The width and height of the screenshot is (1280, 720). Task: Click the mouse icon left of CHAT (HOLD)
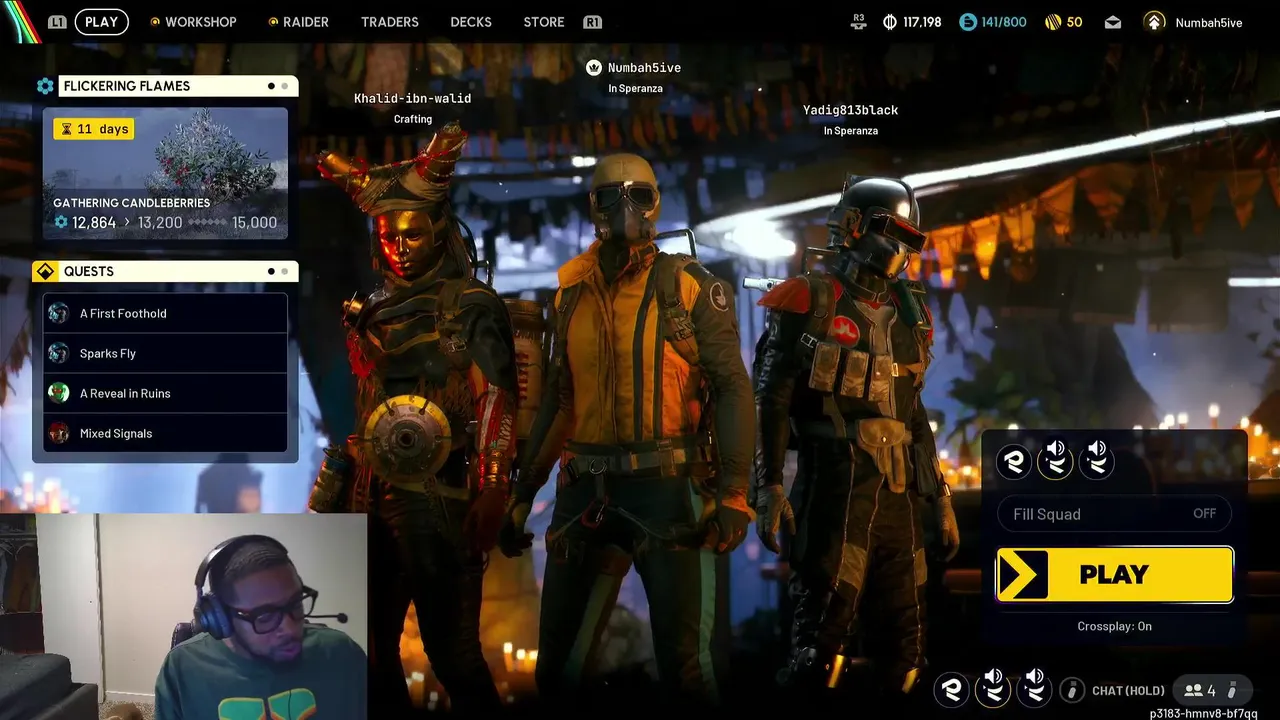pyautogui.click(x=1072, y=690)
